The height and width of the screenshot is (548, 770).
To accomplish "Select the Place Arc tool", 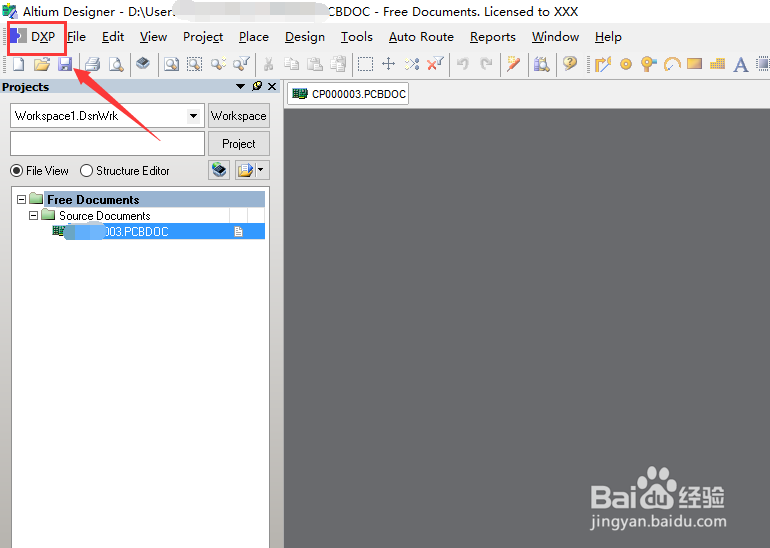I will [x=672, y=64].
